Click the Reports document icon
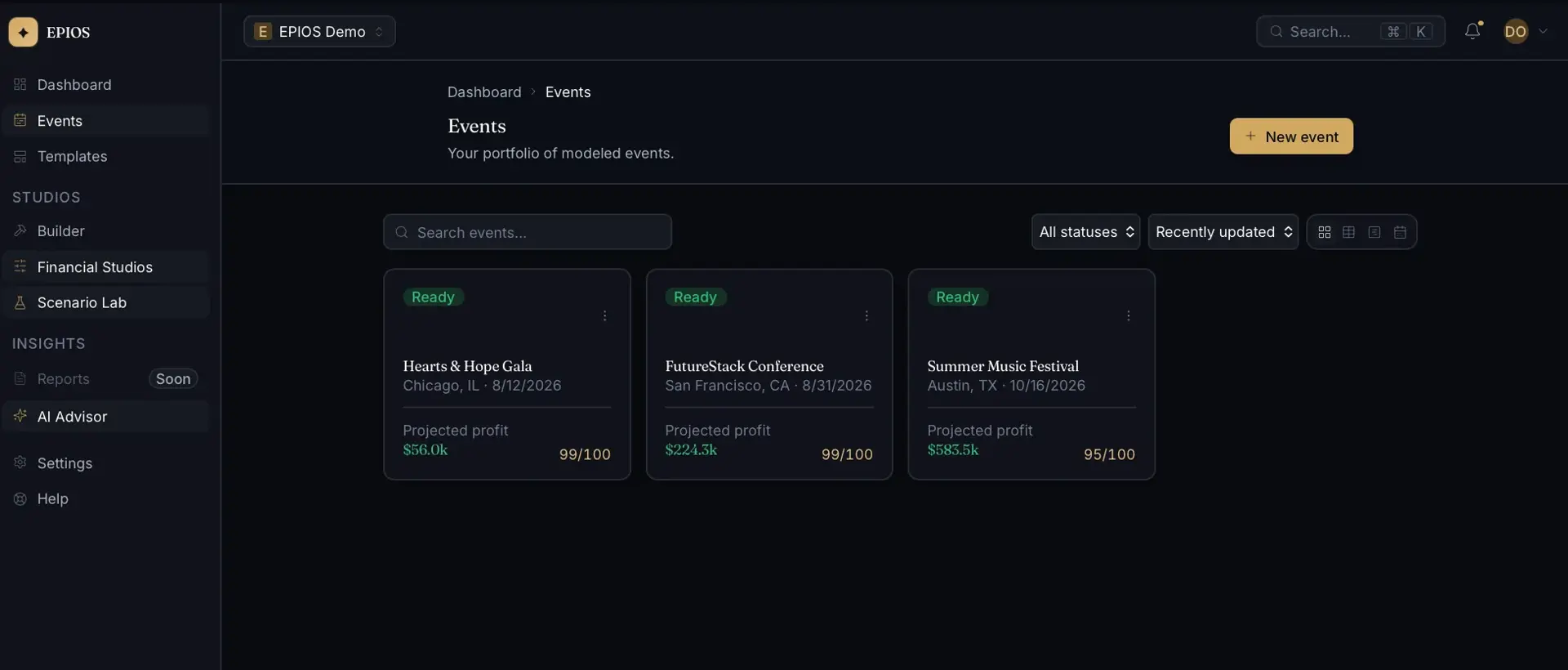Viewport: 1568px width, 670px height. 20,378
